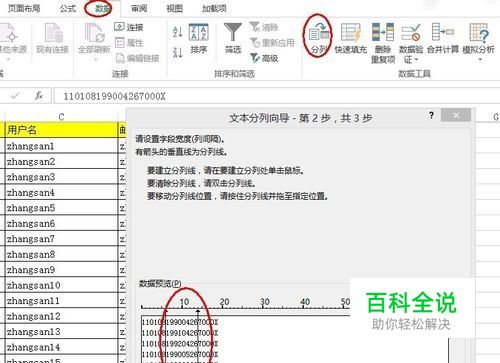The image size is (500, 363).
Task: Click the formula bar confirm checkmark
Action: [x=15, y=96]
